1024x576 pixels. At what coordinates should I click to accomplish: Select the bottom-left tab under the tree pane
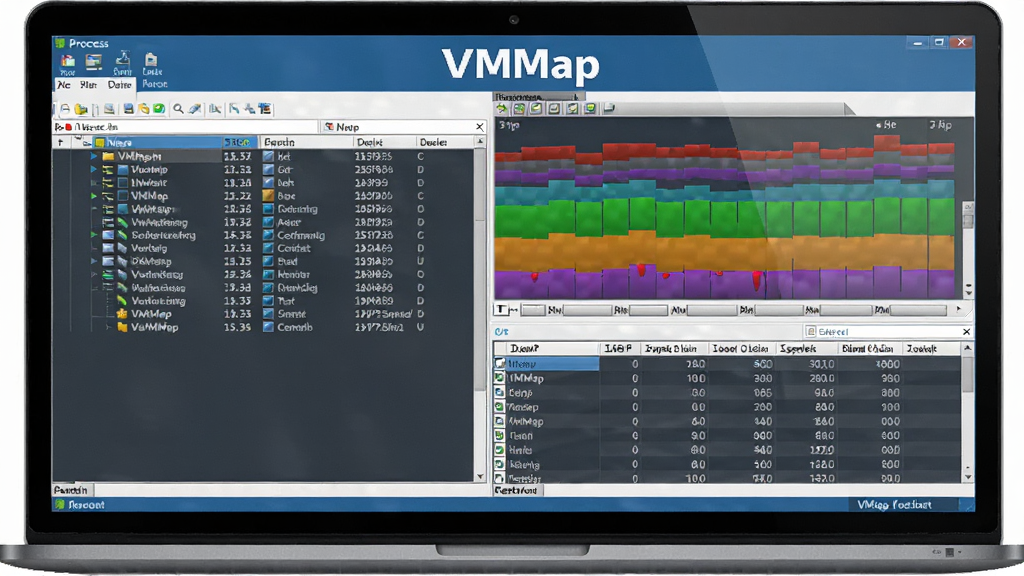point(72,490)
